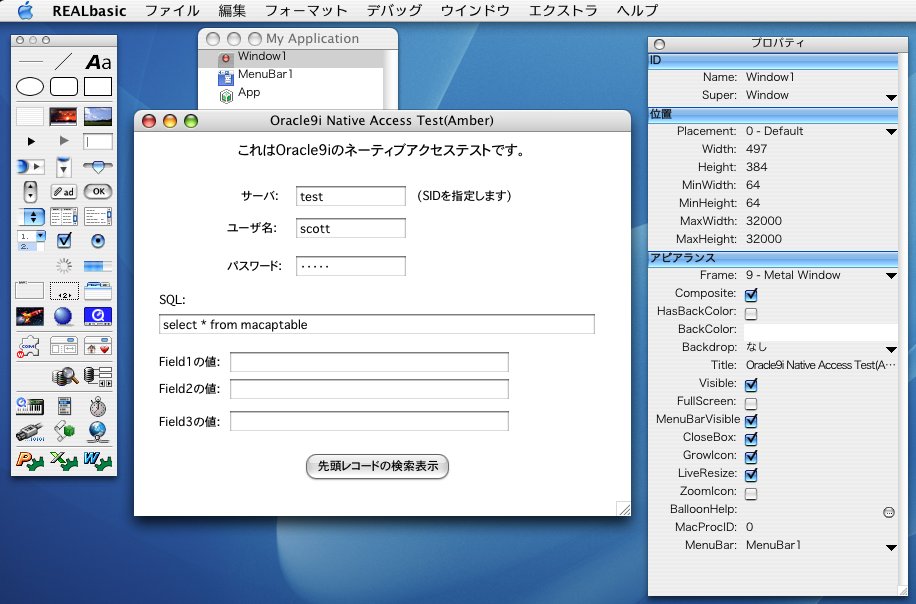Open the ウインドウ menu
916x604 pixels.
point(475,11)
